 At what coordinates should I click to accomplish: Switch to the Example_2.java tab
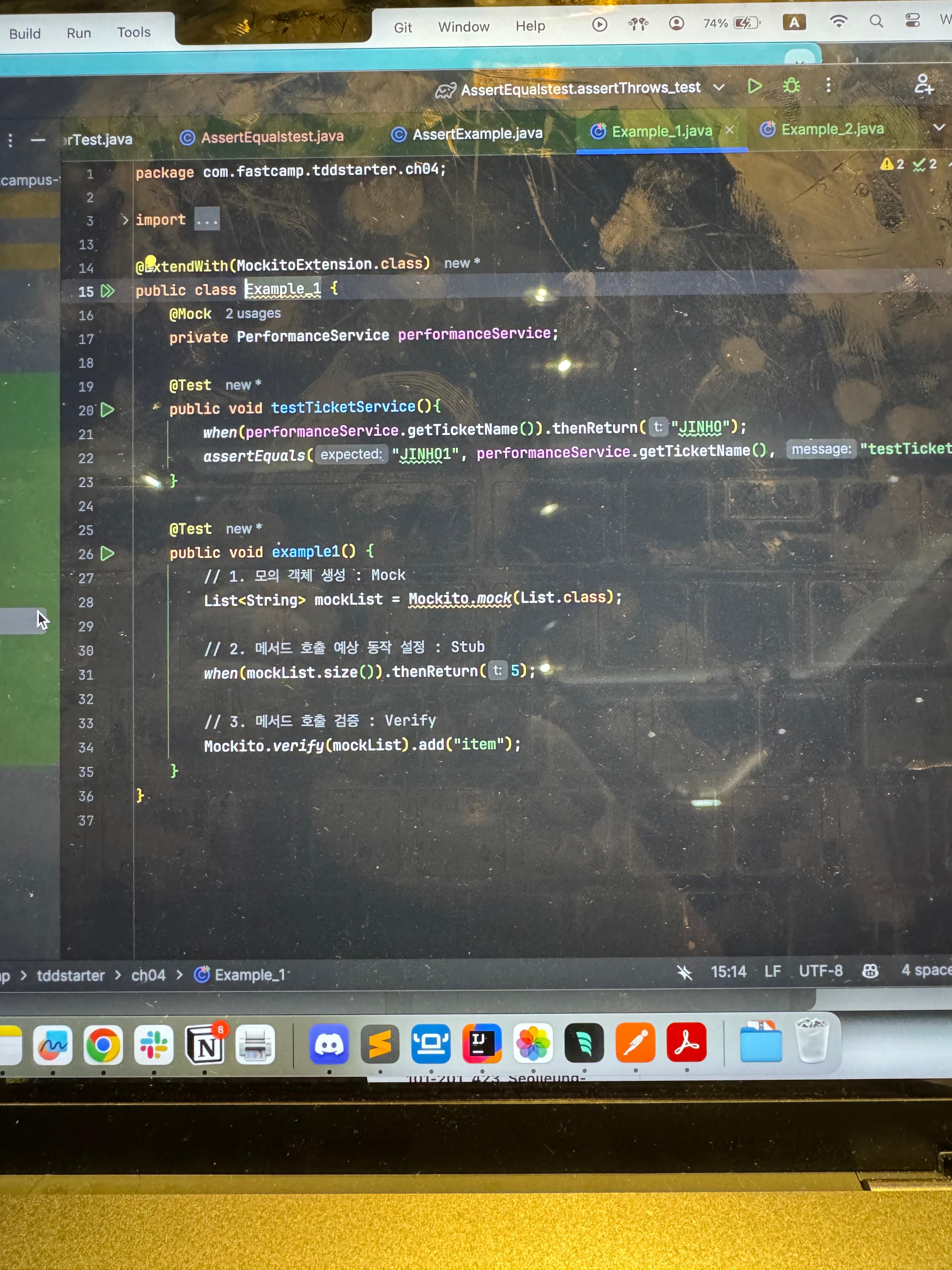[x=831, y=130]
